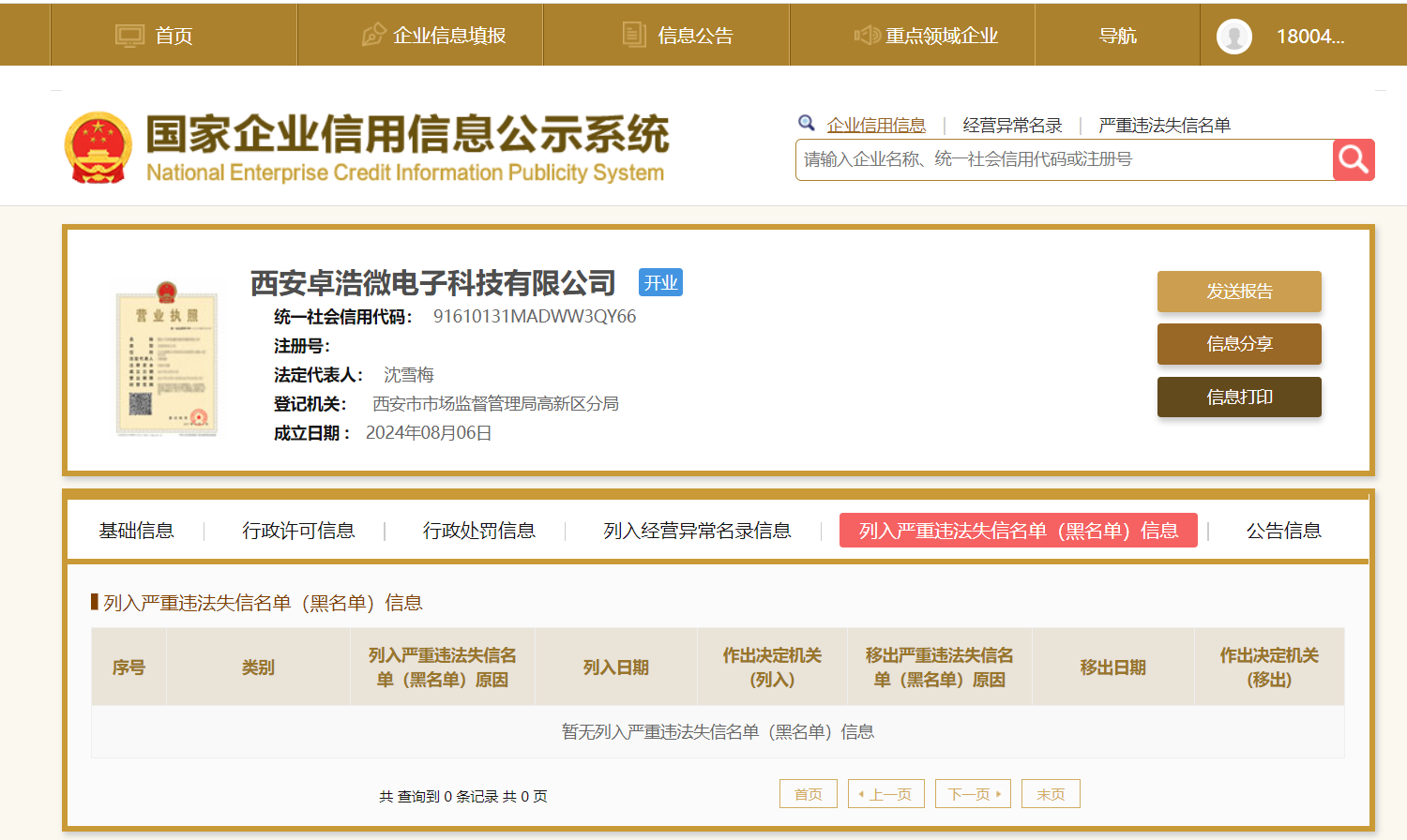Click the founding date 2024年08月06日
Screen dimensions: 1407x840
(x=429, y=433)
